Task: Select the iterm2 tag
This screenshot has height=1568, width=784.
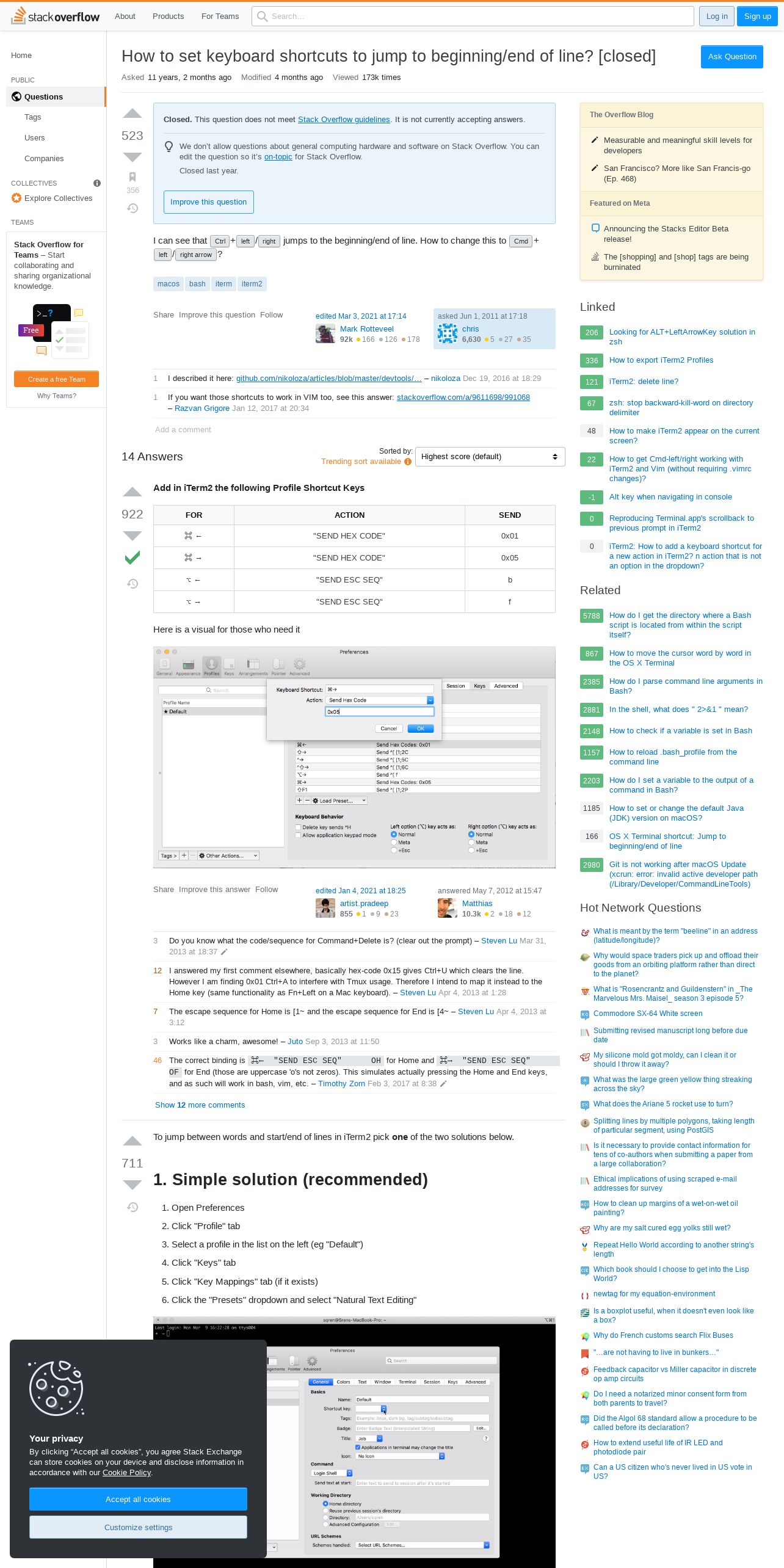Action: 252,284
